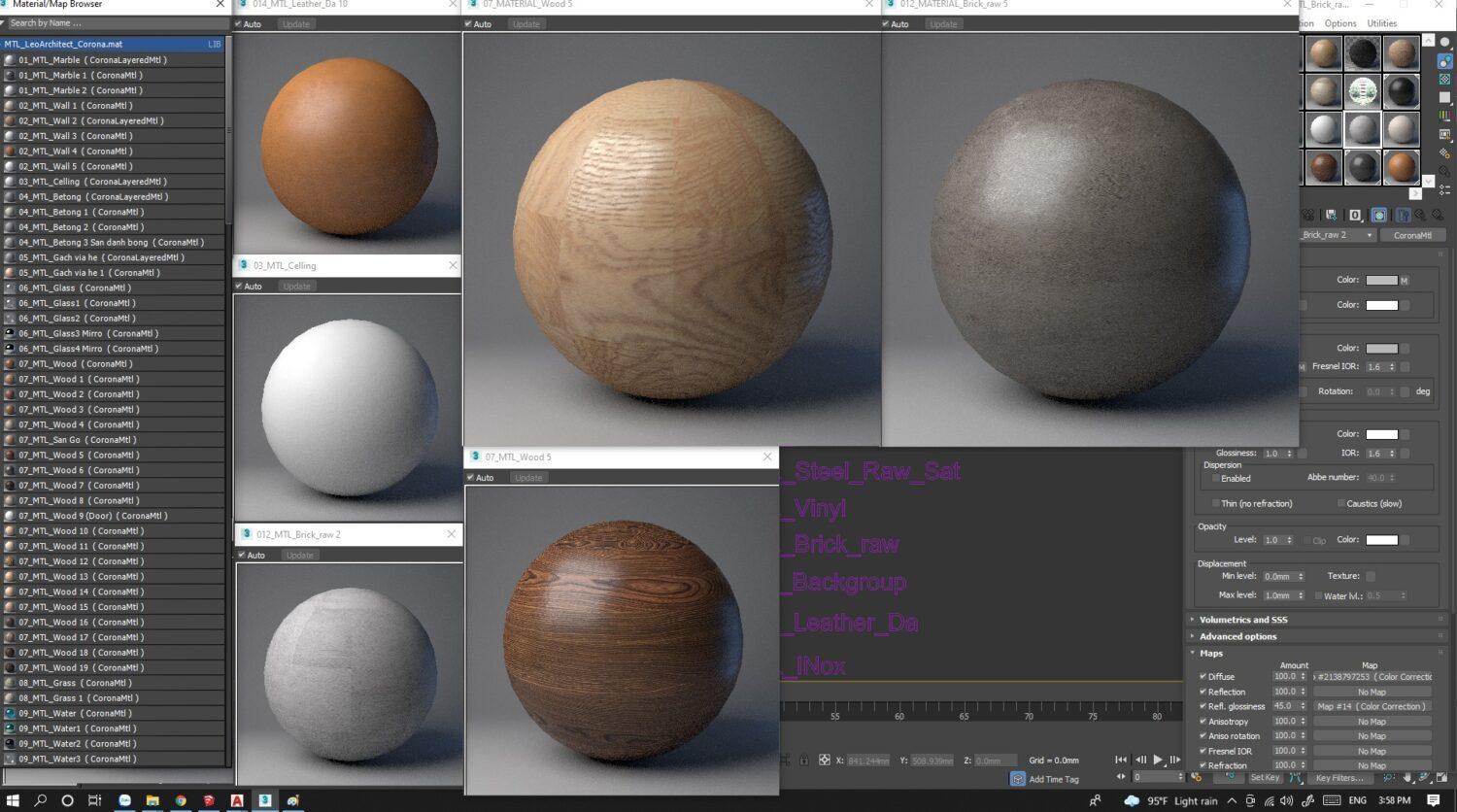
Task: Toggle Auto checkbox in 03_MTL_Celling preview
Action: click(239, 287)
